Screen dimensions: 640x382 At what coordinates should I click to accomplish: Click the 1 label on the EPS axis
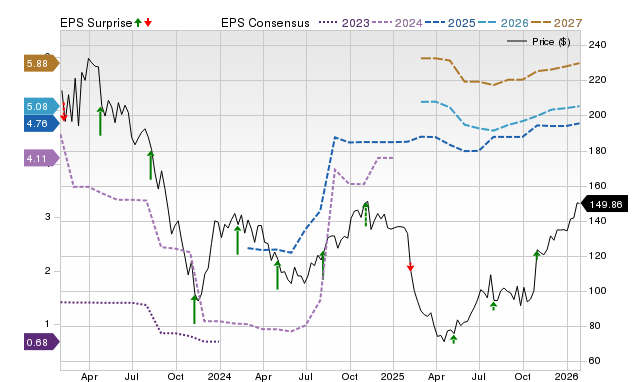47,324
